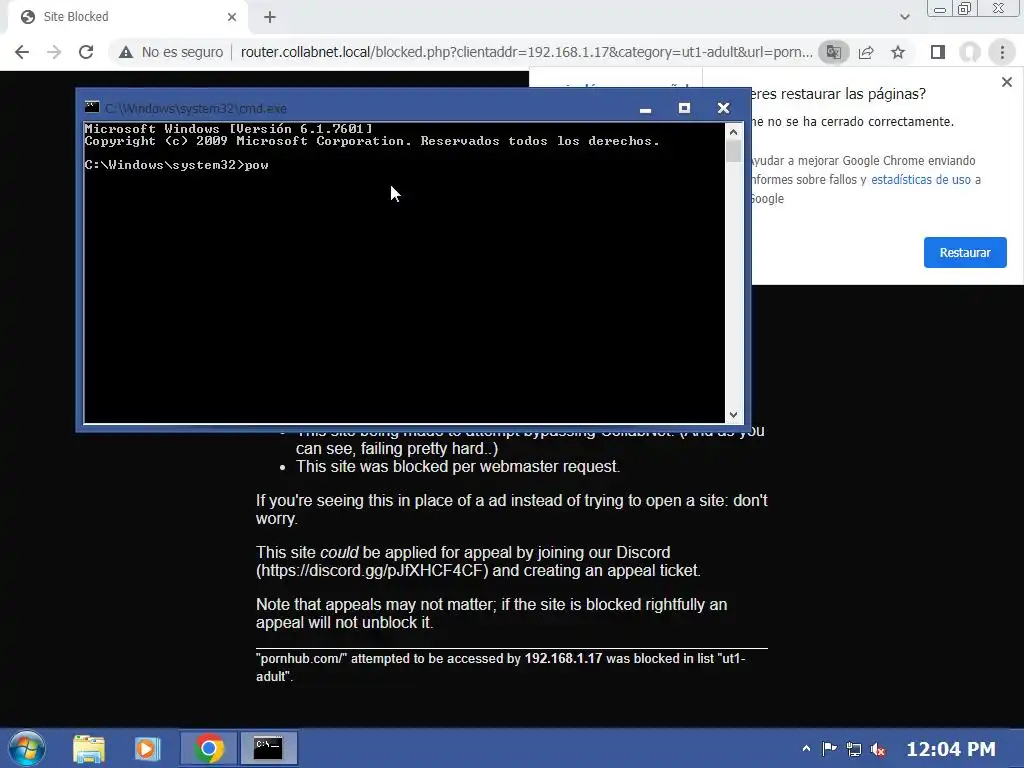1024x768 pixels.
Task: Launch Windows Media Player from taskbar
Action: click(x=148, y=748)
